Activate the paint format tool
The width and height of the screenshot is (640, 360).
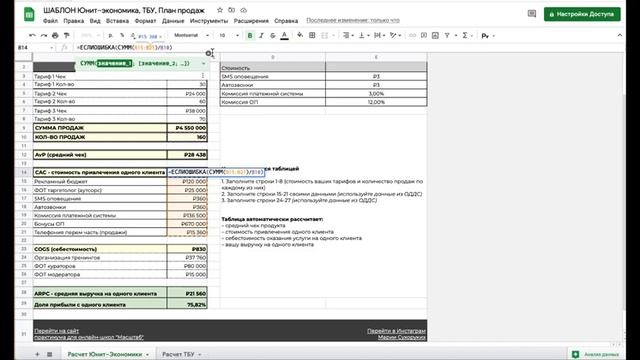pyautogui.click(x=67, y=36)
